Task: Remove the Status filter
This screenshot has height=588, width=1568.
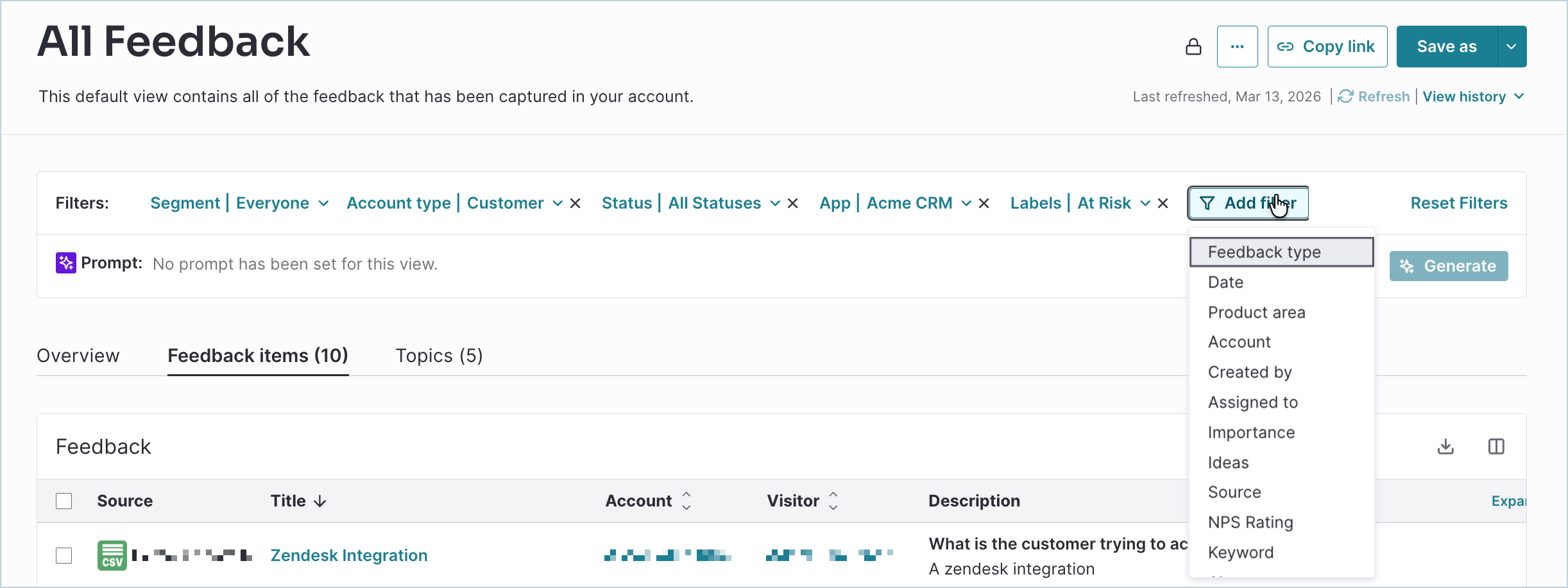Action: [793, 203]
